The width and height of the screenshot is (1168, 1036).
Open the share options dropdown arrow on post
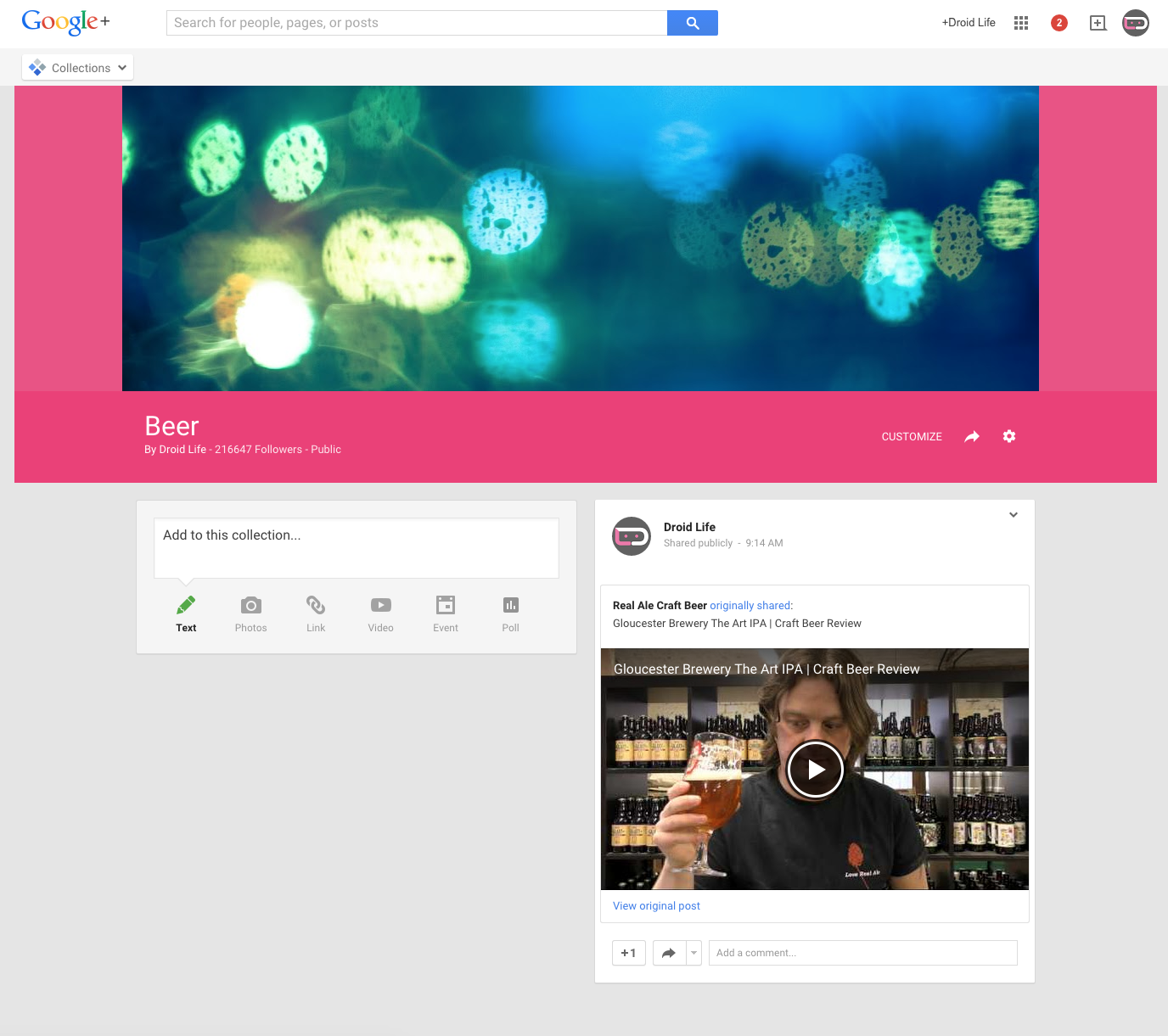(693, 953)
